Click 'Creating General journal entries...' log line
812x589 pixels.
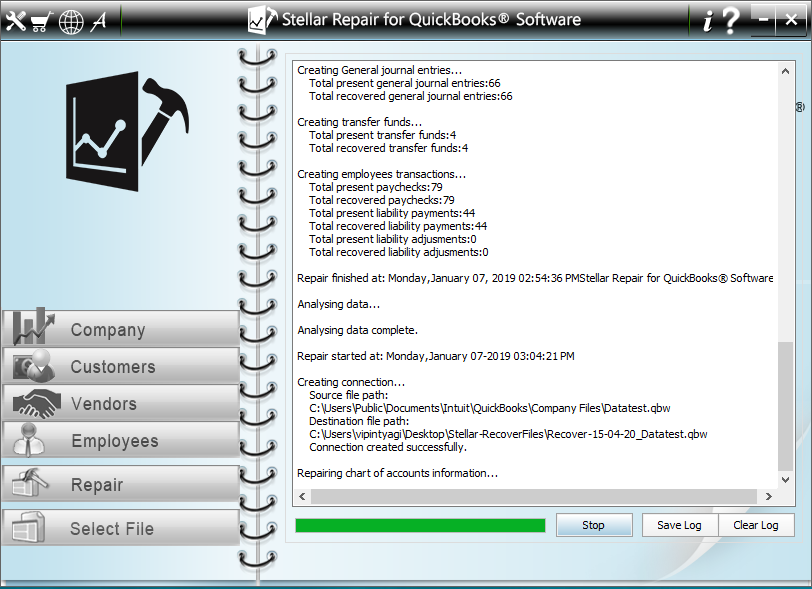(380, 70)
